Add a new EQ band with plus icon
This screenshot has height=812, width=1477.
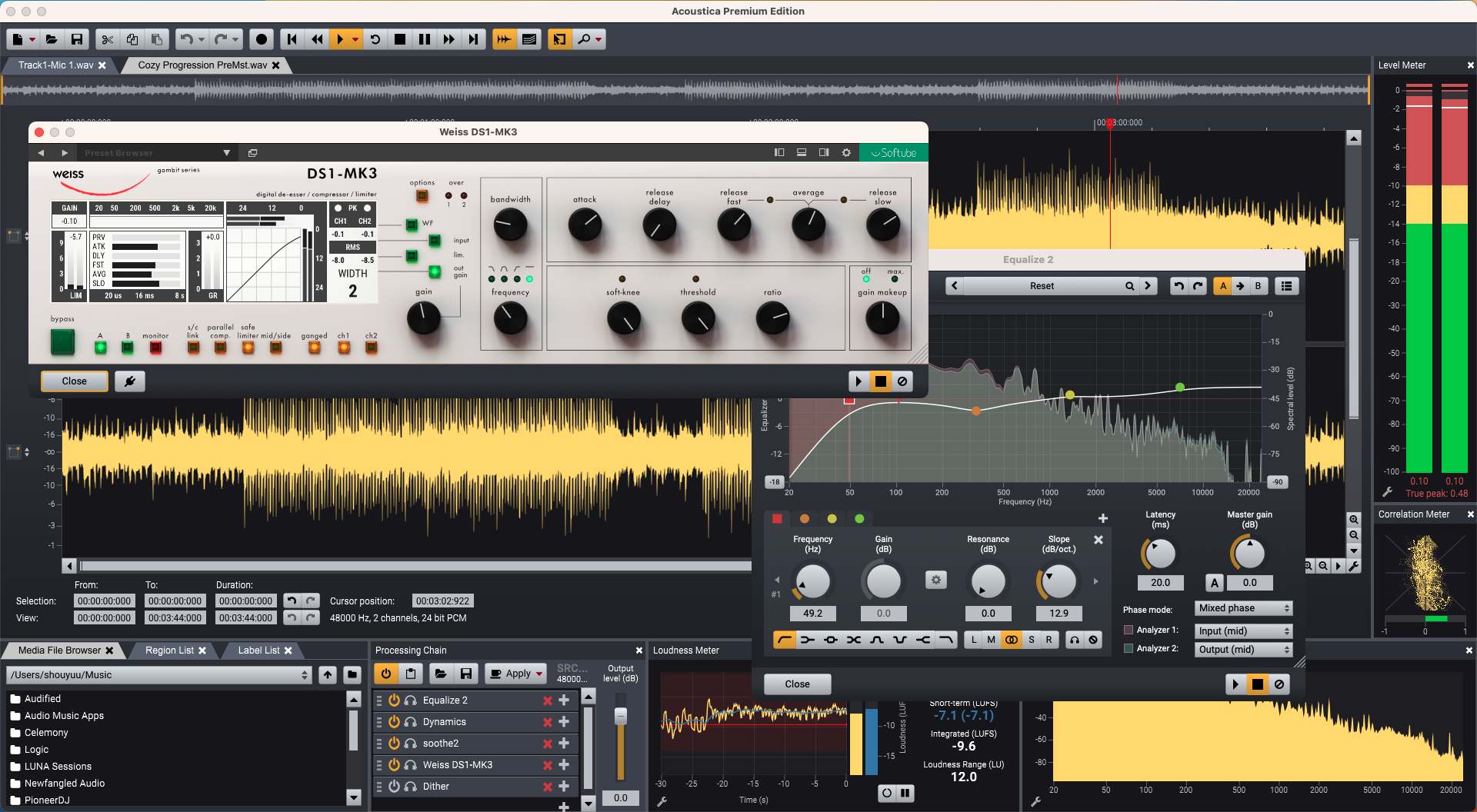coord(1102,518)
